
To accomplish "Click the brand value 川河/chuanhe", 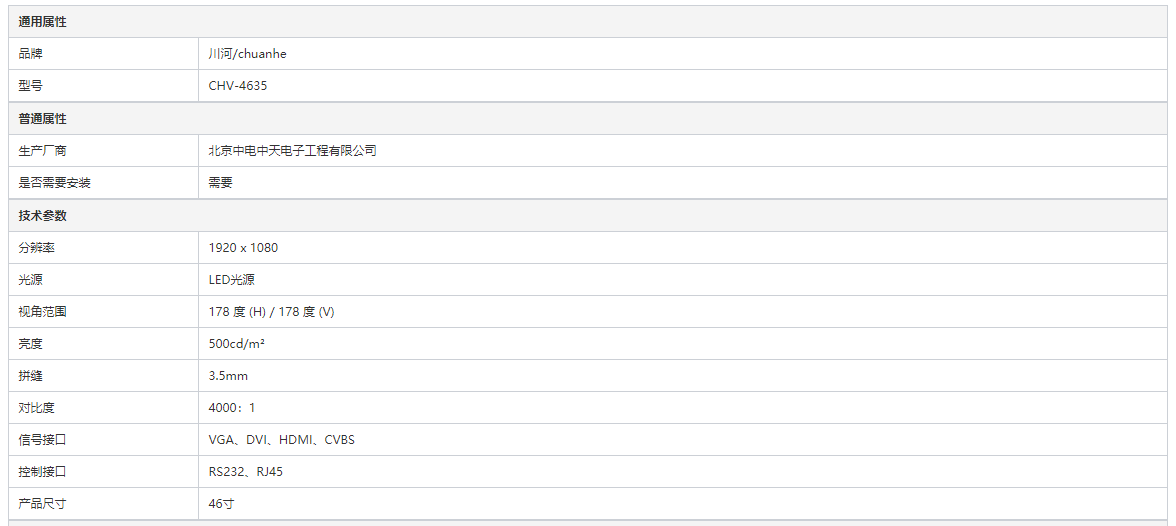I will pyautogui.click(x=248, y=54).
